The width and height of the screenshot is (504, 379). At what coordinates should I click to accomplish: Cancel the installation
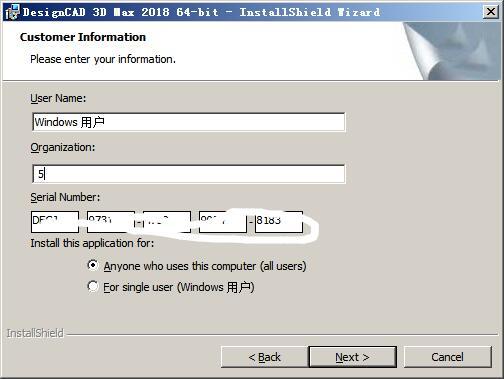click(448, 357)
